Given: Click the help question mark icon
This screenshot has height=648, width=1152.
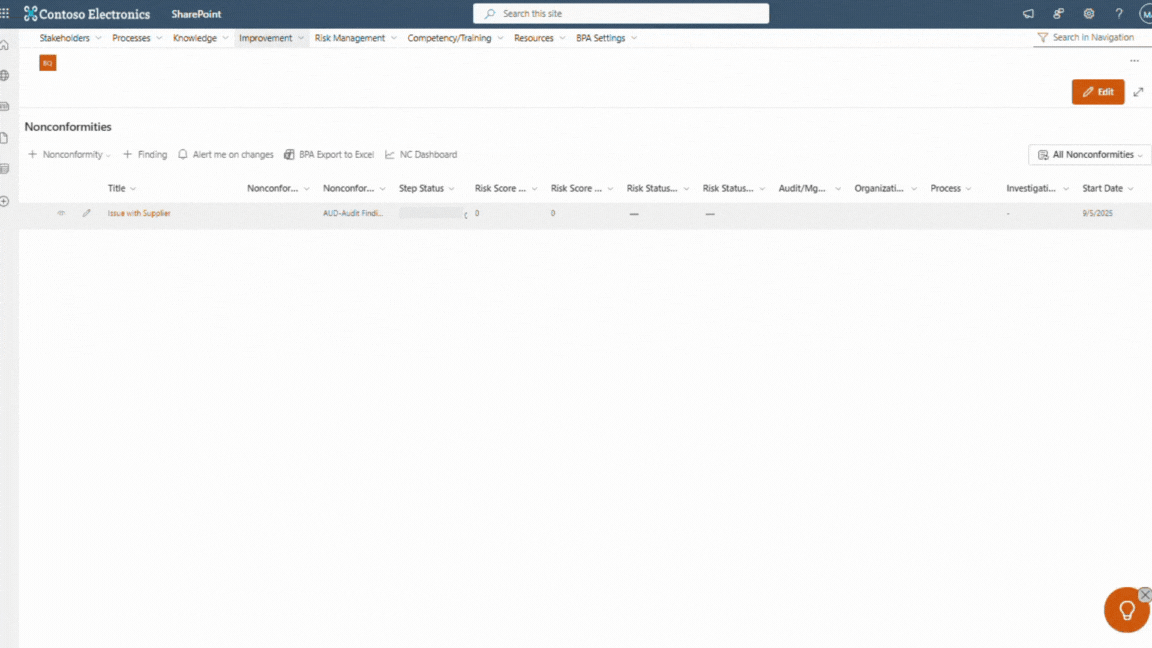Looking at the screenshot, I should pos(1119,14).
